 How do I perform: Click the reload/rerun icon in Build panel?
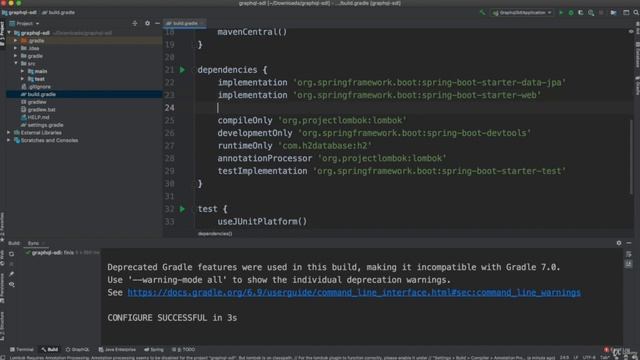11,254
